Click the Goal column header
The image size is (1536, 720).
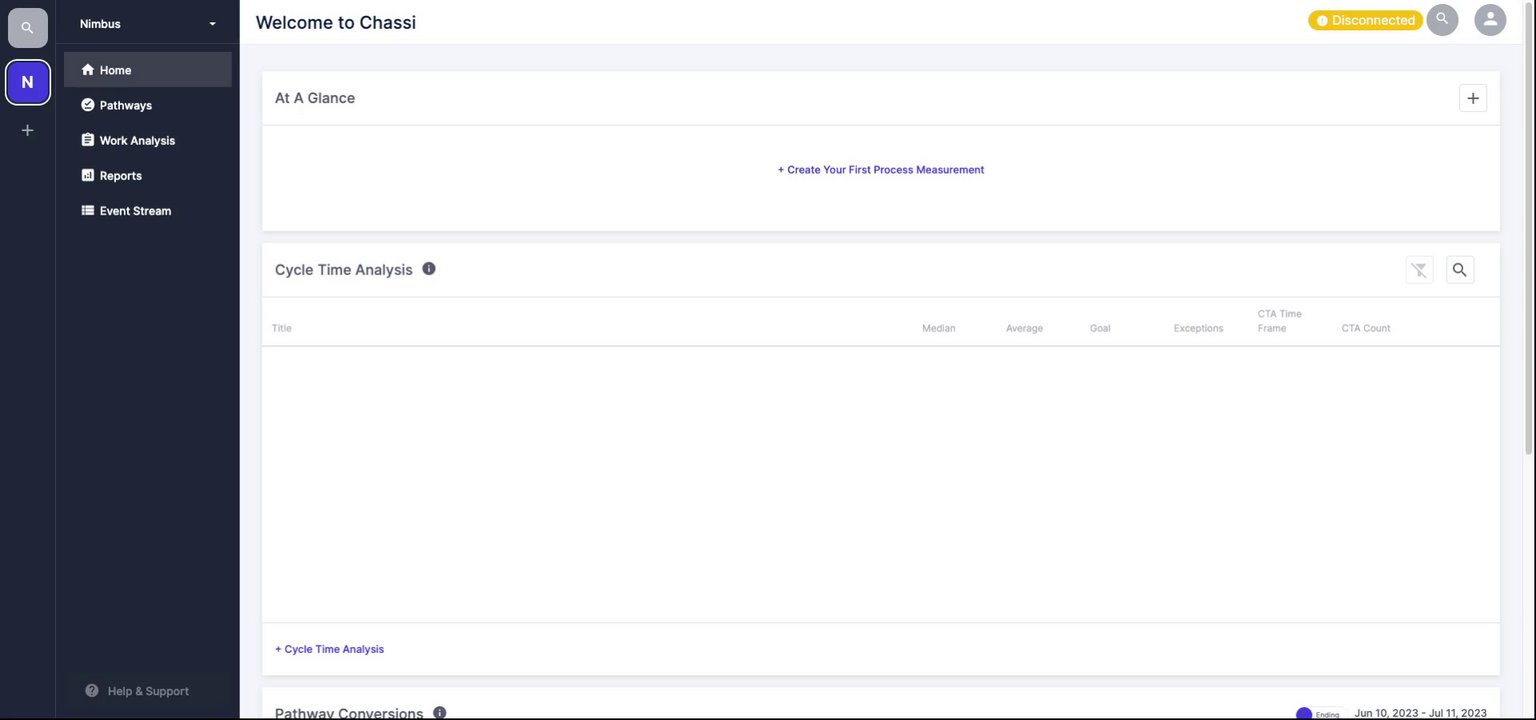click(x=1100, y=328)
